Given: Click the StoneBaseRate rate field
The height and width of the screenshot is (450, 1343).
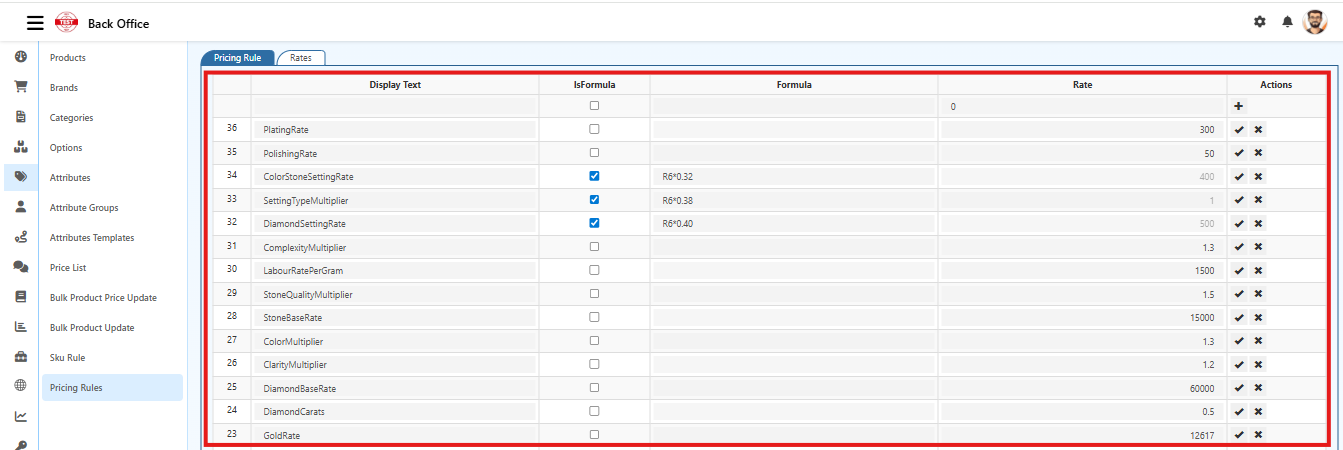Looking at the screenshot, I should coord(1080,317).
